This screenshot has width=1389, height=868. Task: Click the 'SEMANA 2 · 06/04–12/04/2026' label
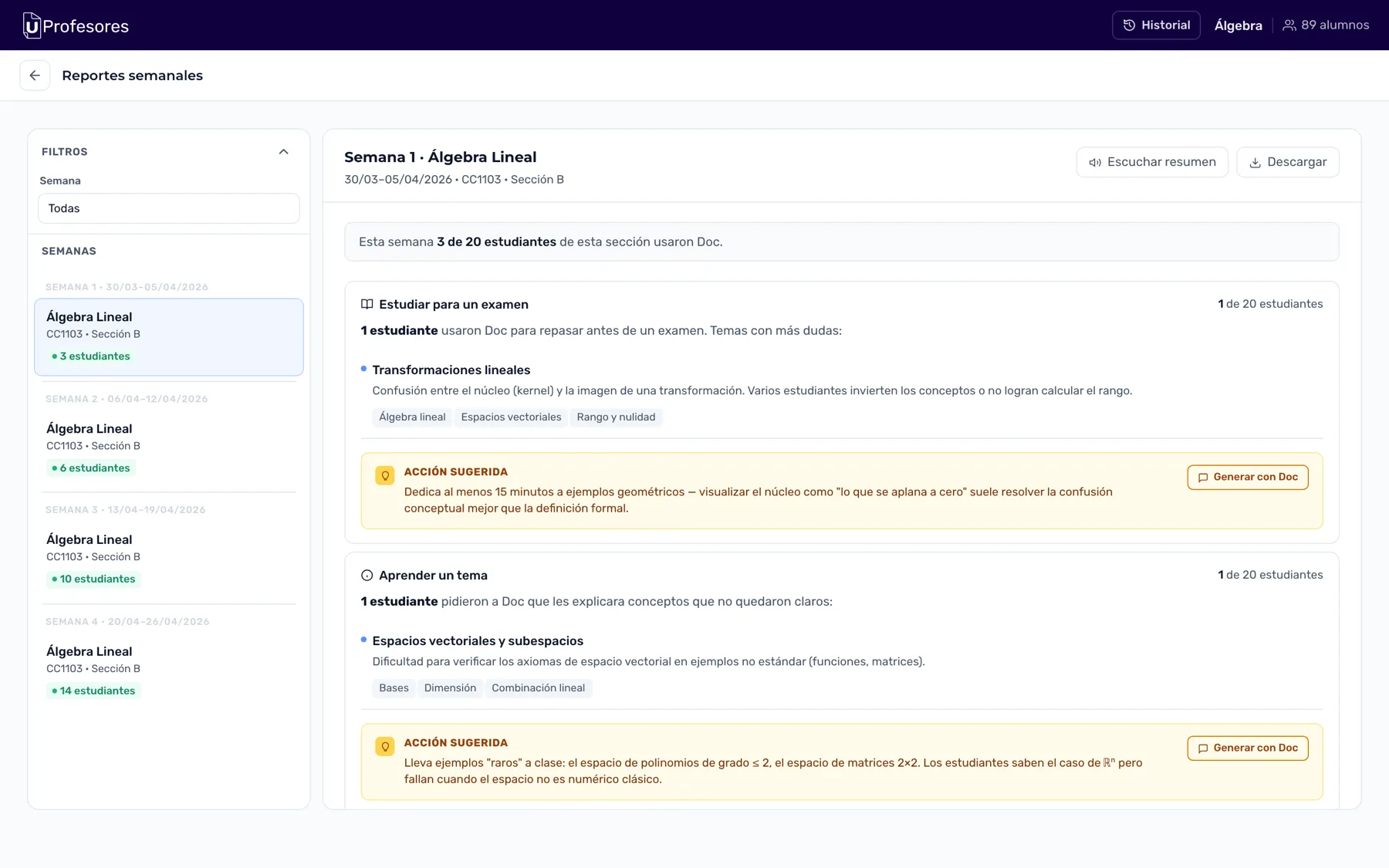tap(127, 400)
